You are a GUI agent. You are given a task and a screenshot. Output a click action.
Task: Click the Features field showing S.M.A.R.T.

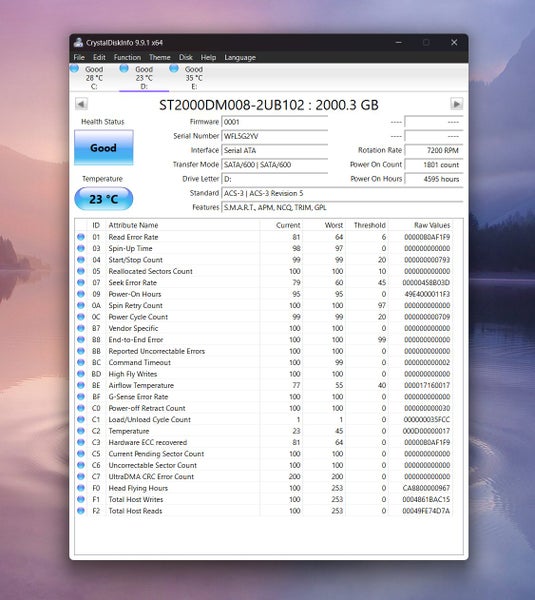click(x=342, y=207)
